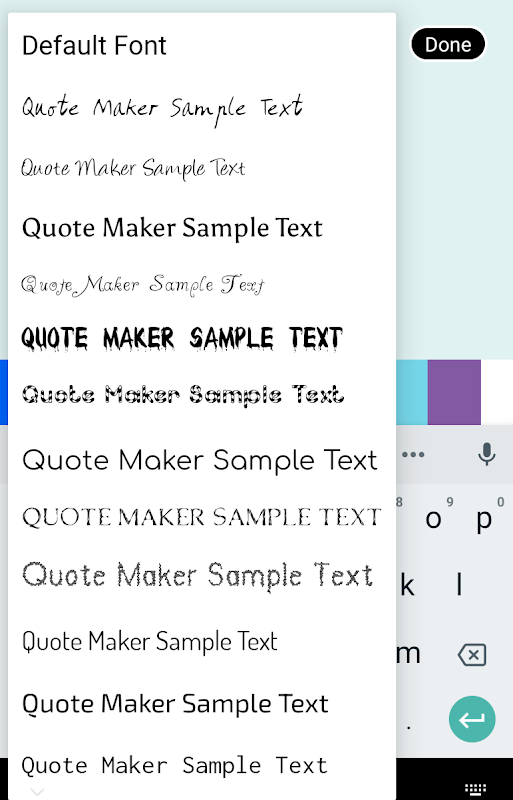Select the light blue color swatch
Screen dimensions: 513x800
pos(411,392)
